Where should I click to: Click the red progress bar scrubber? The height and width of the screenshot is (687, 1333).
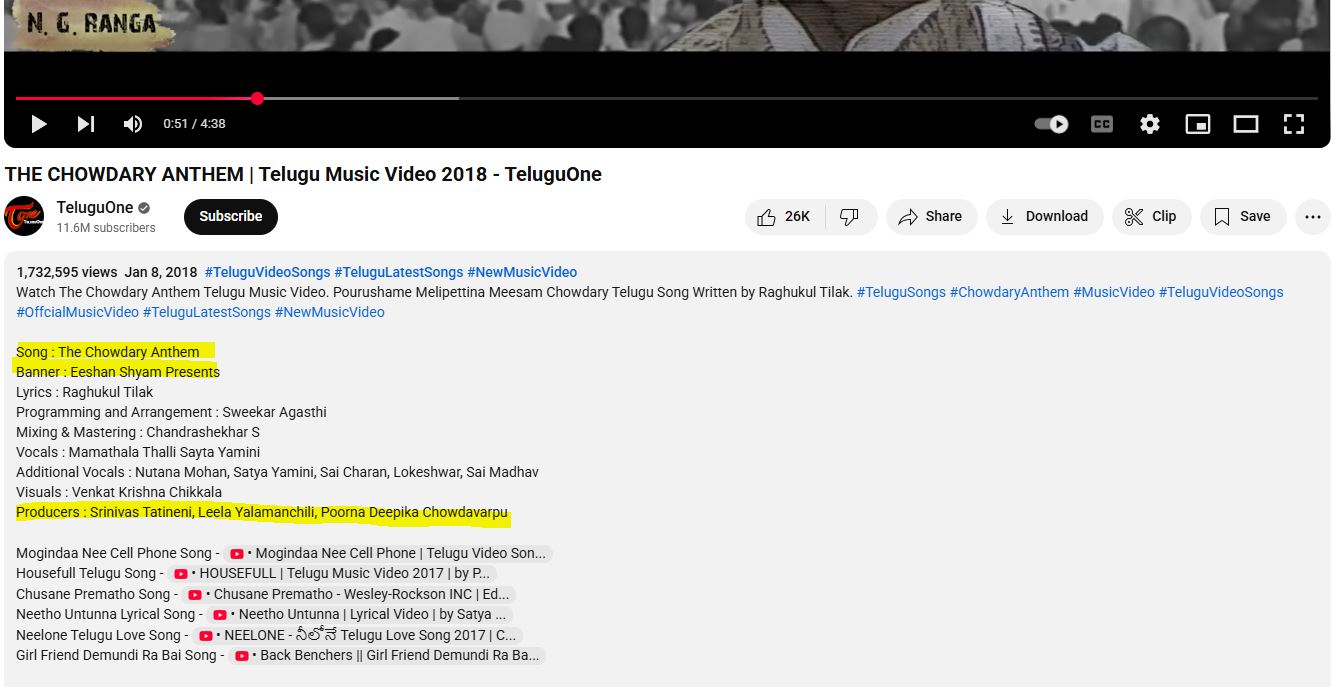click(x=257, y=98)
